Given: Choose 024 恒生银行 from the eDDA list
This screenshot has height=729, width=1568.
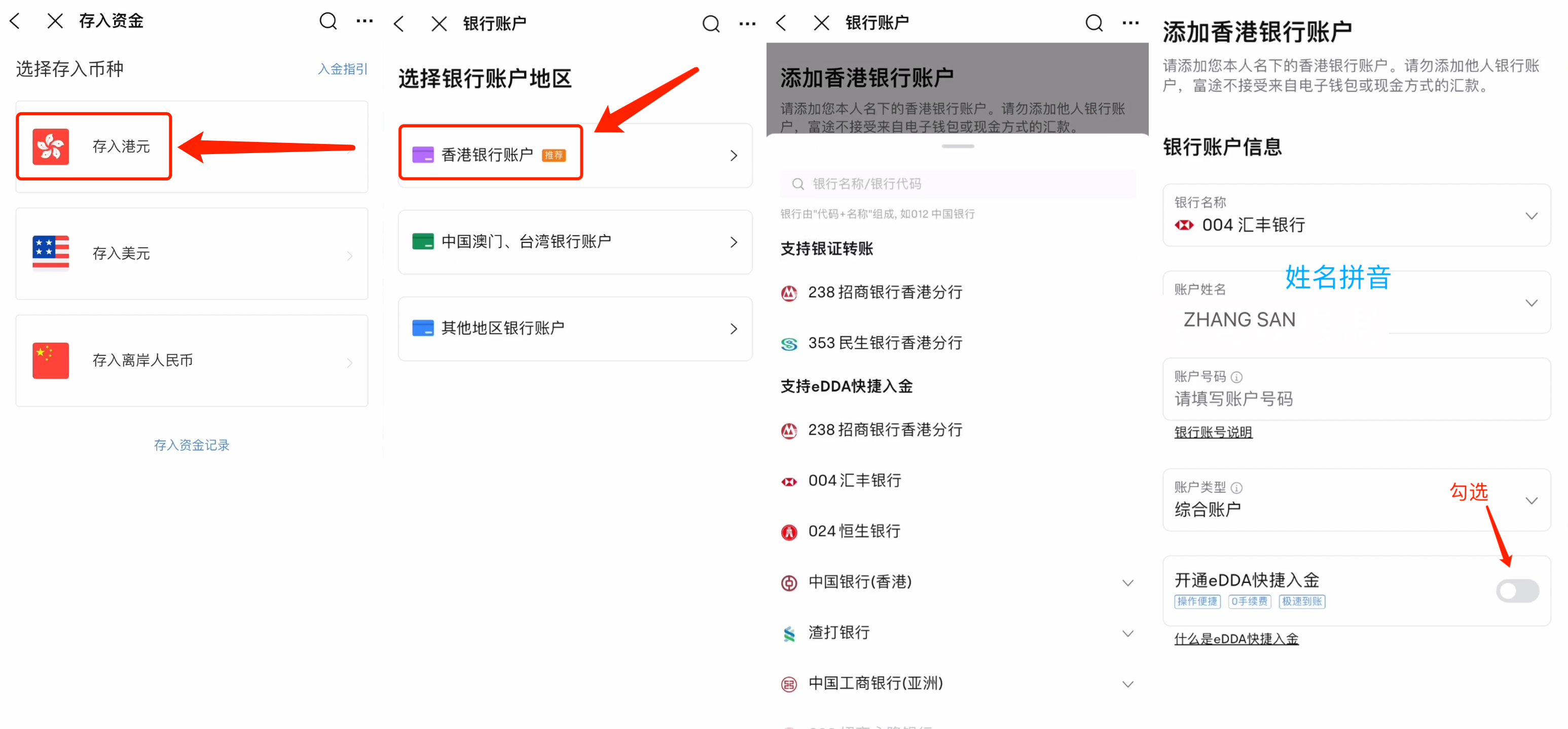Looking at the screenshot, I should point(854,531).
